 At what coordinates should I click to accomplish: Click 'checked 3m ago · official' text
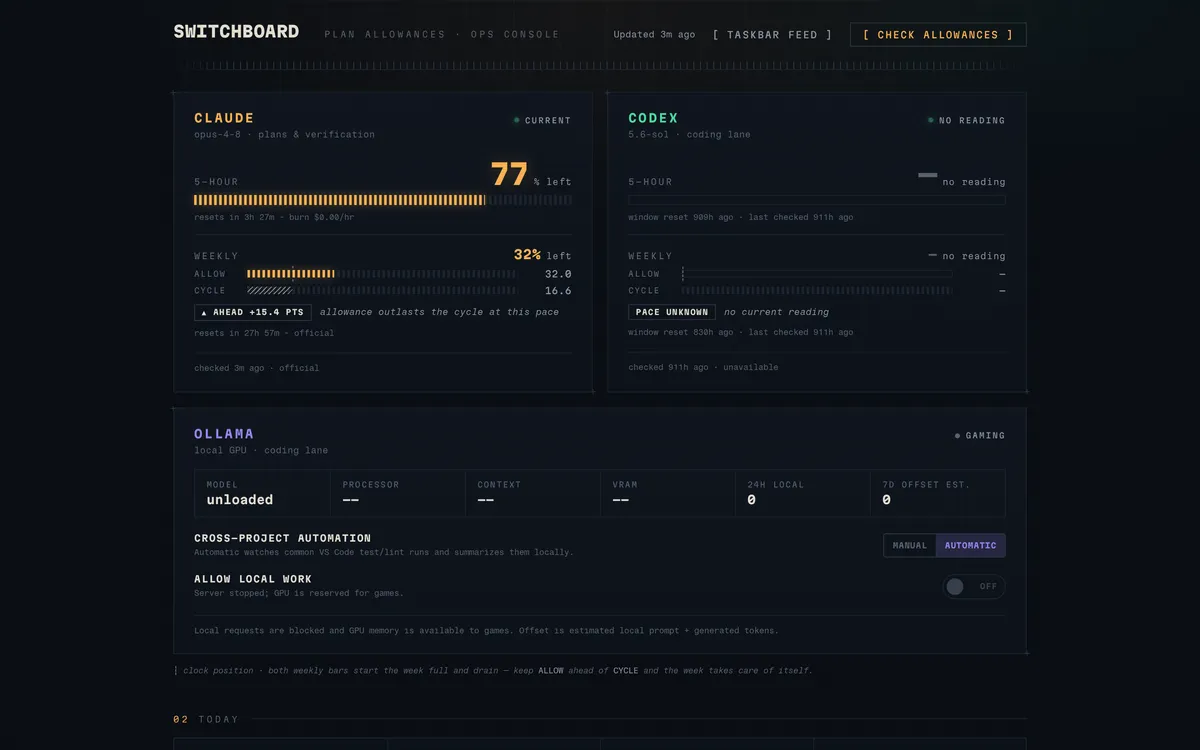point(257,368)
